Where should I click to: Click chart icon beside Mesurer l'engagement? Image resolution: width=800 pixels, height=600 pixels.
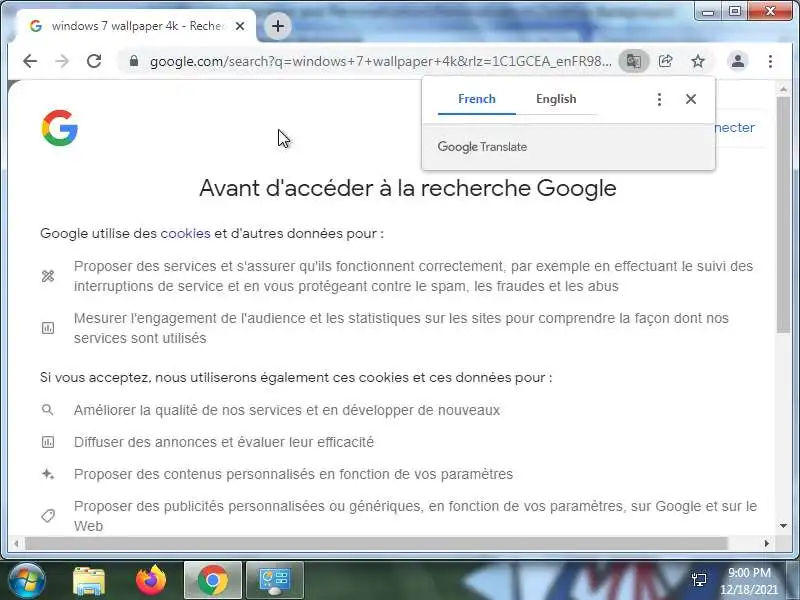tap(48, 328)
